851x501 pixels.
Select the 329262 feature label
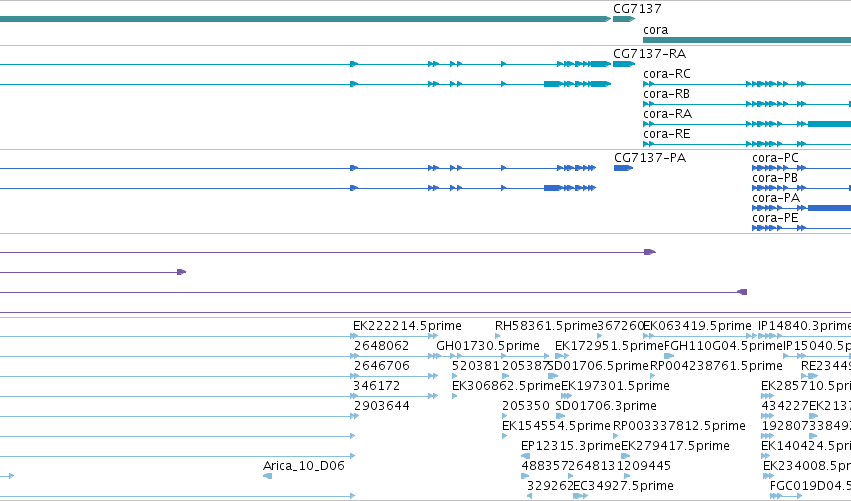550,486
